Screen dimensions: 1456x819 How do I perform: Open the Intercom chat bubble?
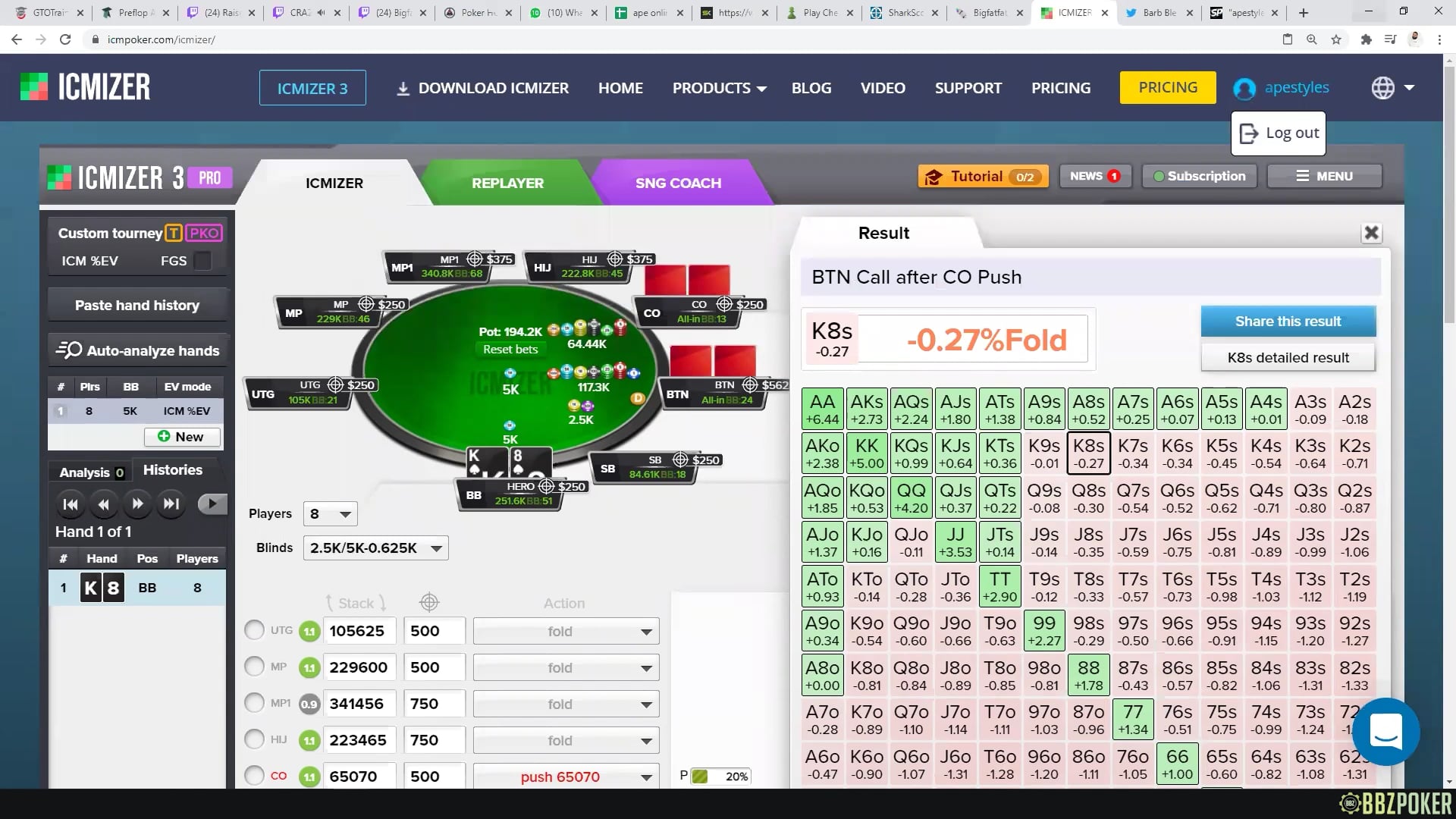click(x=1386, y=731)
